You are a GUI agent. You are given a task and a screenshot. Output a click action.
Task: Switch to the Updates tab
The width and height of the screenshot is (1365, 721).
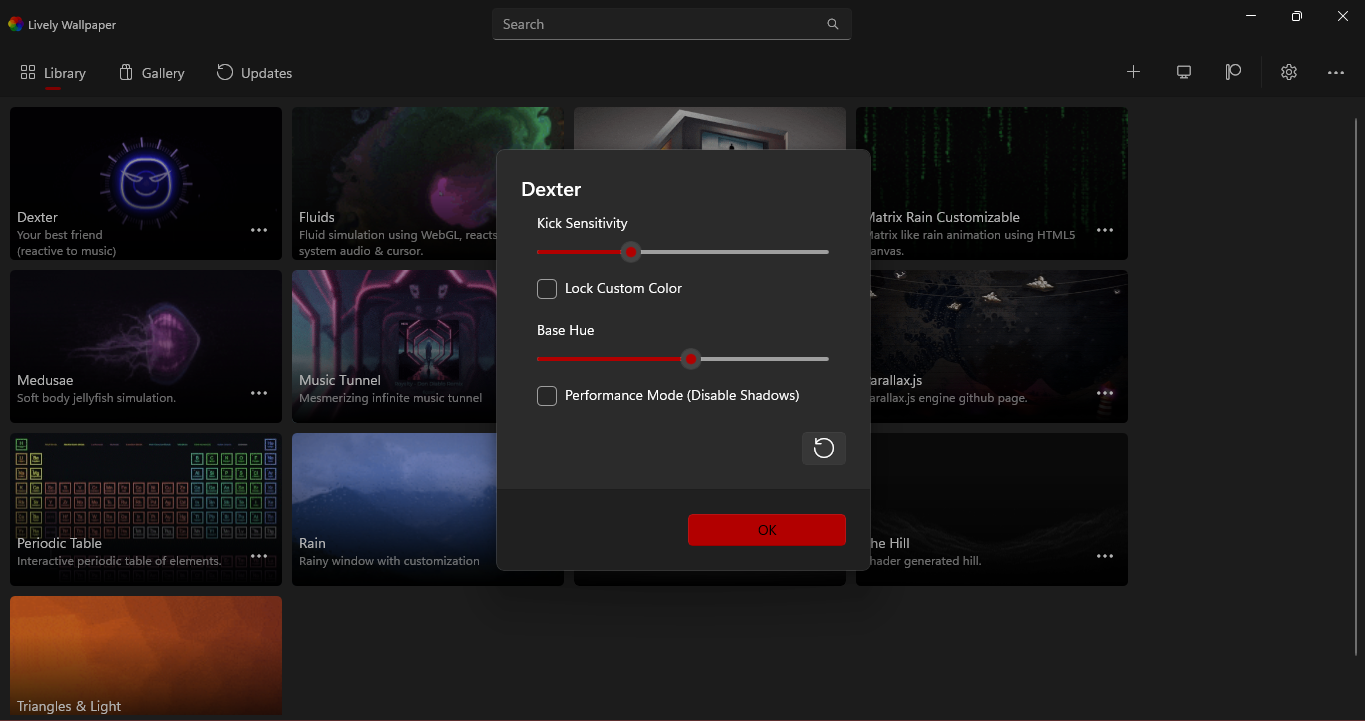click(254, 73)
